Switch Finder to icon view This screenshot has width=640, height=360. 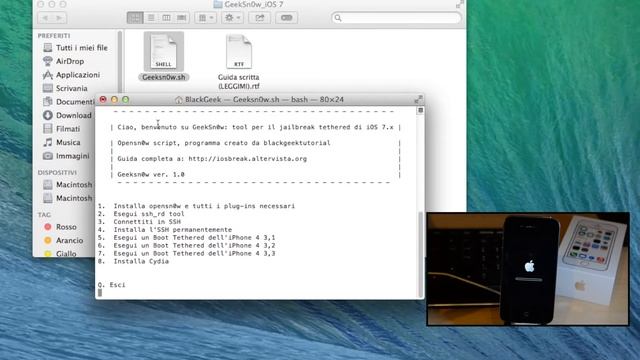coord(135,18)
